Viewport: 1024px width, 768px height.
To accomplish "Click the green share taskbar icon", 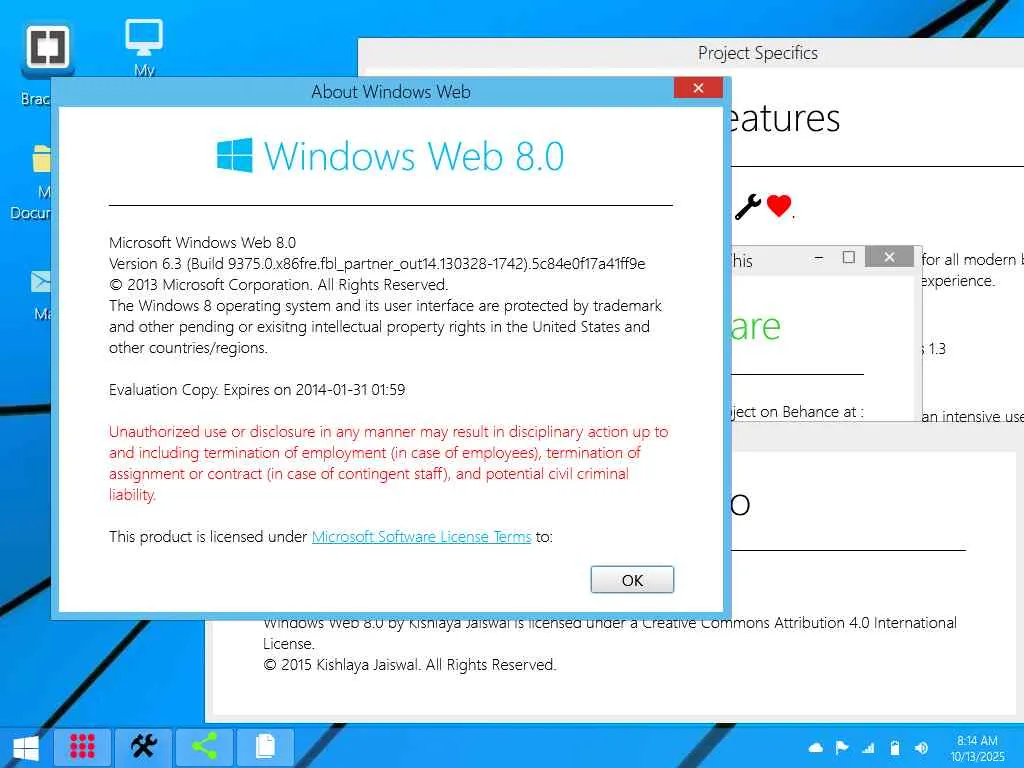I will (204, 747).
